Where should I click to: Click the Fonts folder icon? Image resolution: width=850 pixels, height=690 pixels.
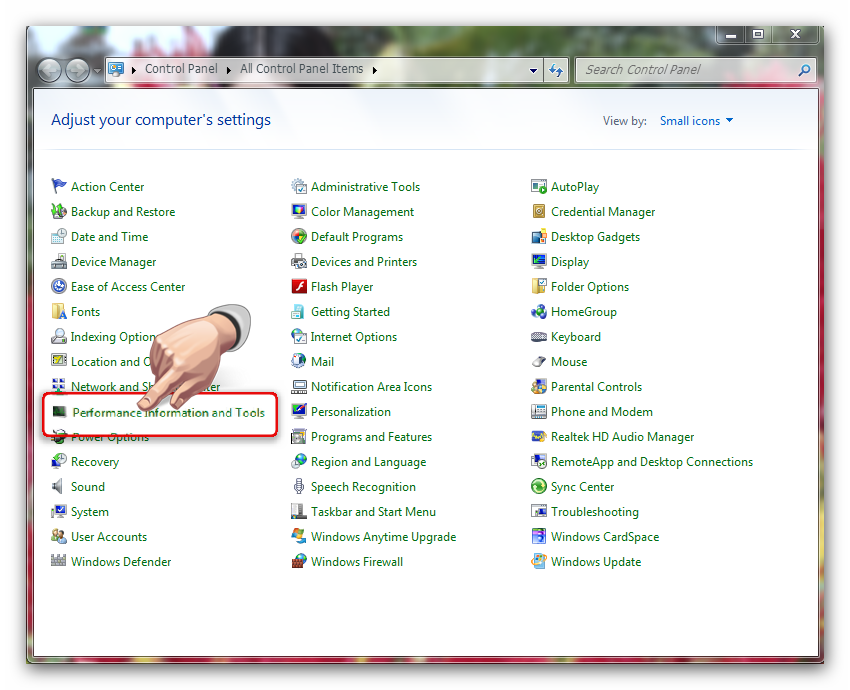coord(59,311)
